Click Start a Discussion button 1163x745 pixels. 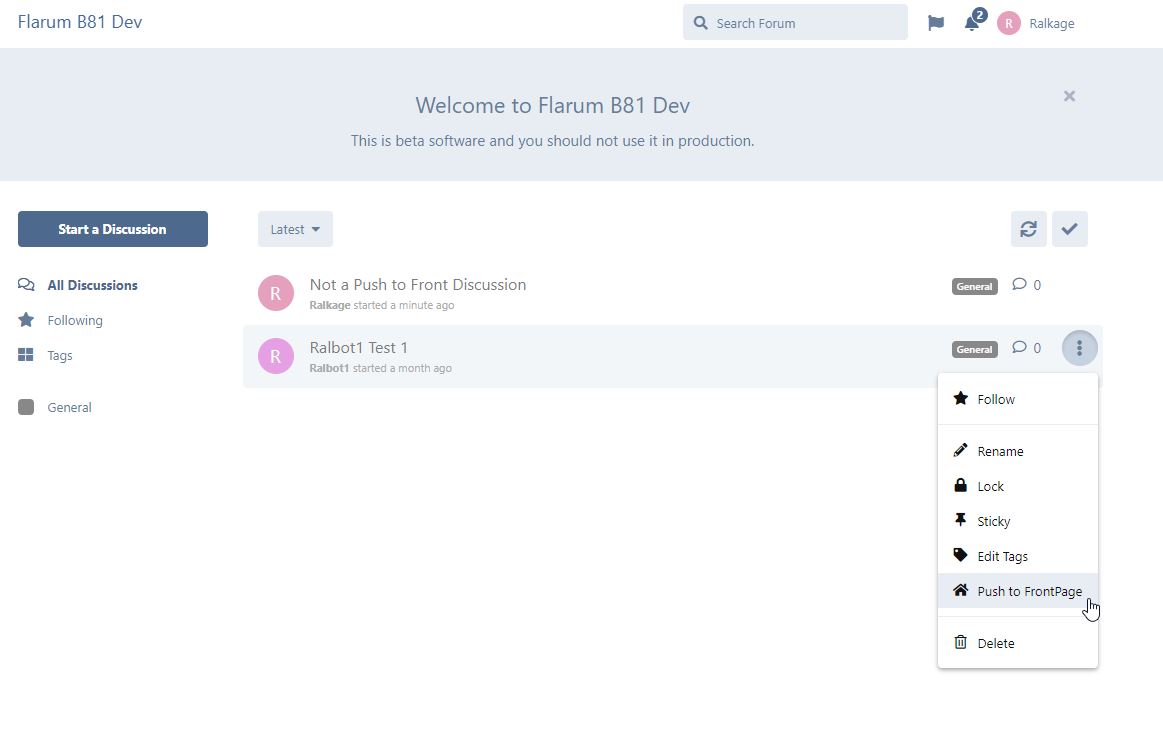(113, 229)
